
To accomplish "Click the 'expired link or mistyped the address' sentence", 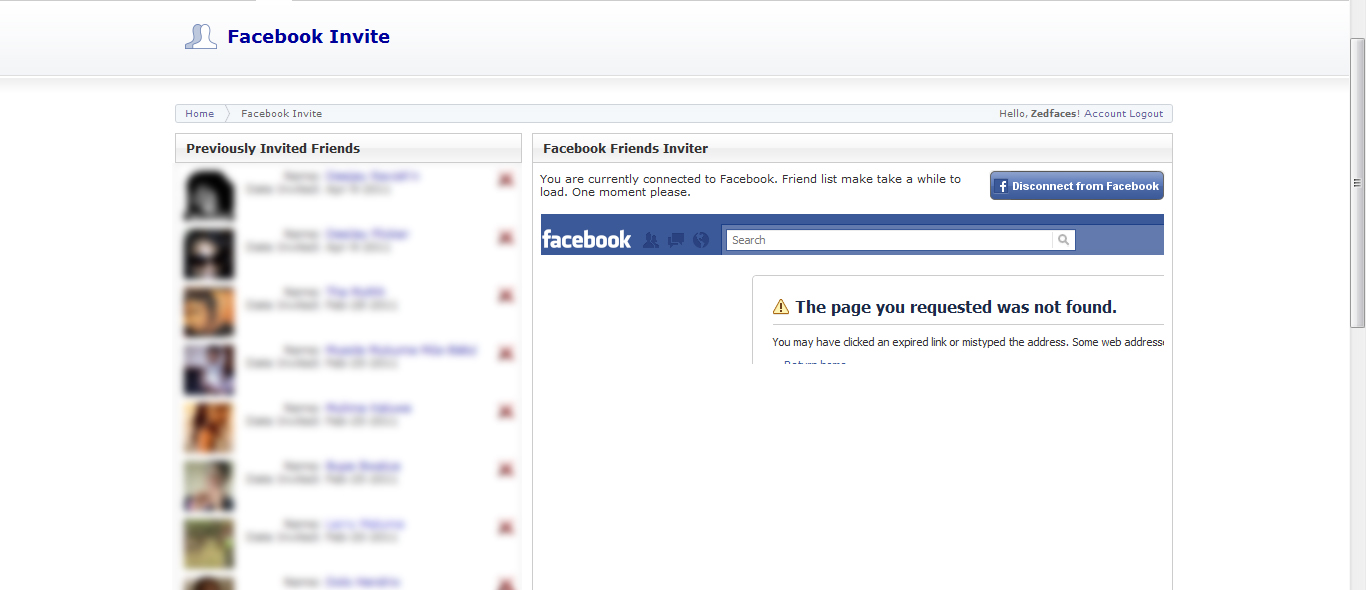I will pyautogui.click(x=968, y=342).
